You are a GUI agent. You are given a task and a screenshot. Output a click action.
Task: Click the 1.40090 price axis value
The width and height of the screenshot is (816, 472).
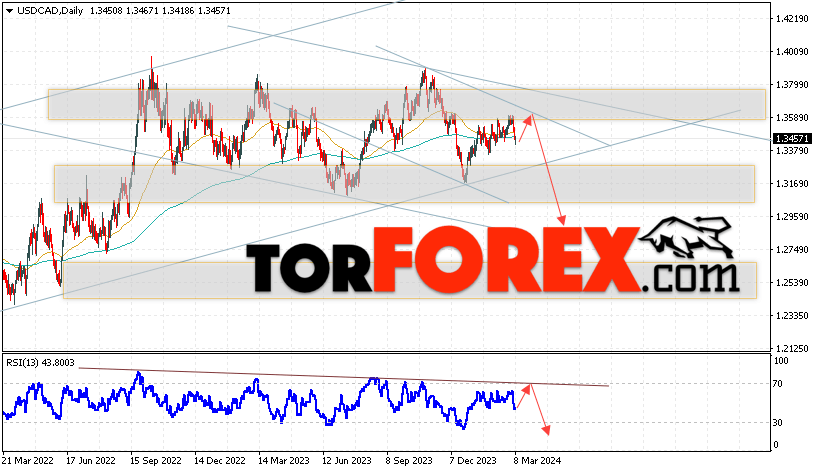coord(792,52)
